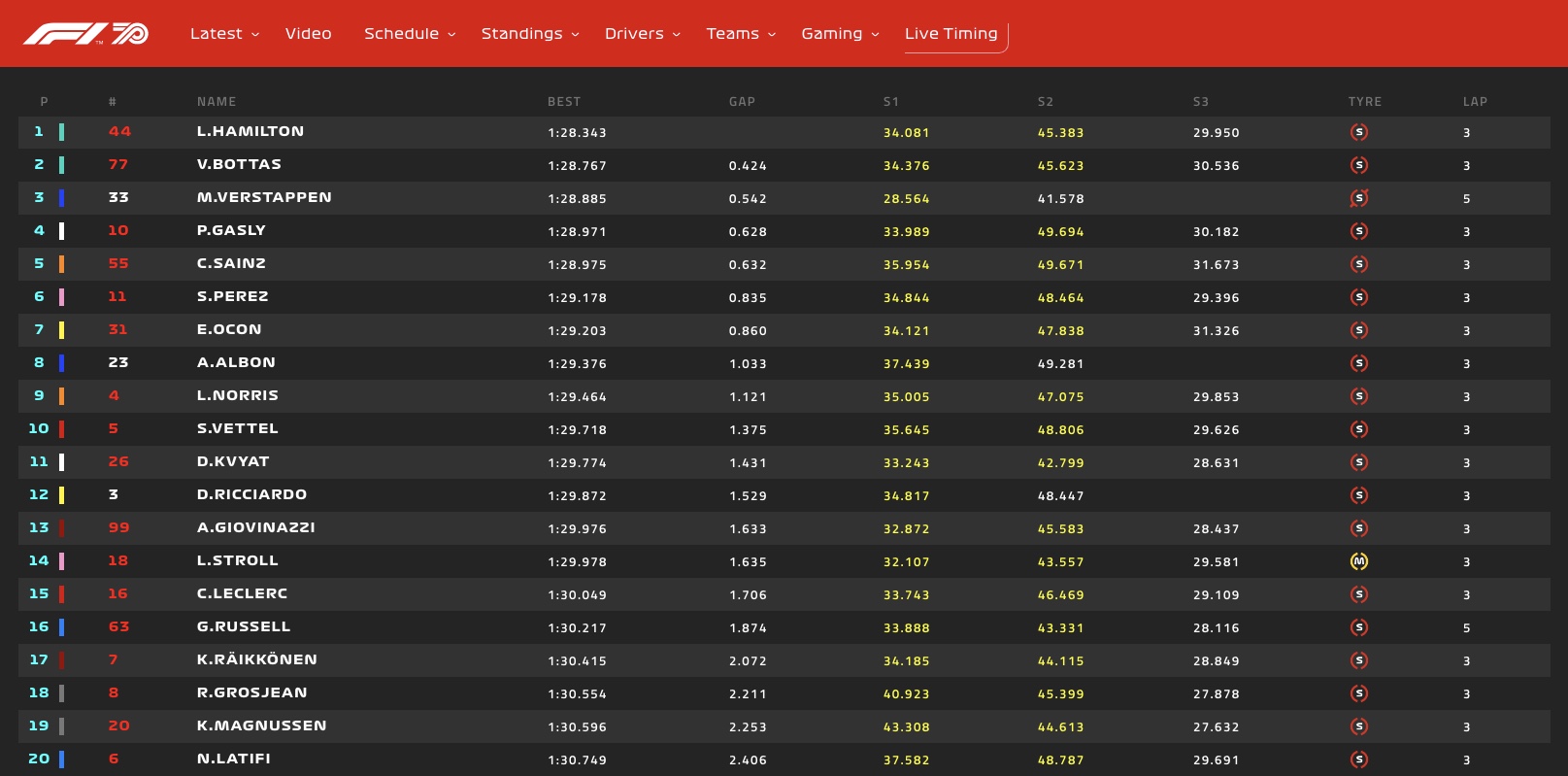Expand the Drivers dropdown menu
1568x776 pixels.
coord(643,34)
